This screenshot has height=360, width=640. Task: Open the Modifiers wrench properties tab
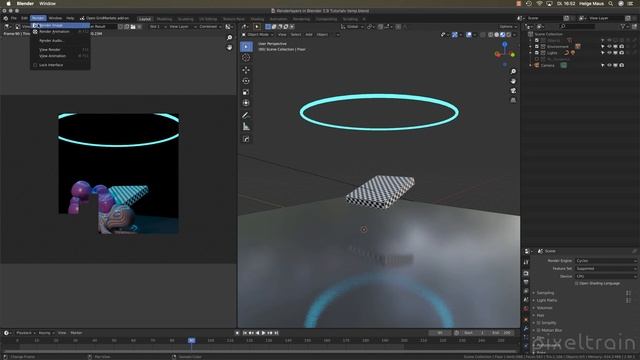(x=526, y=328)
